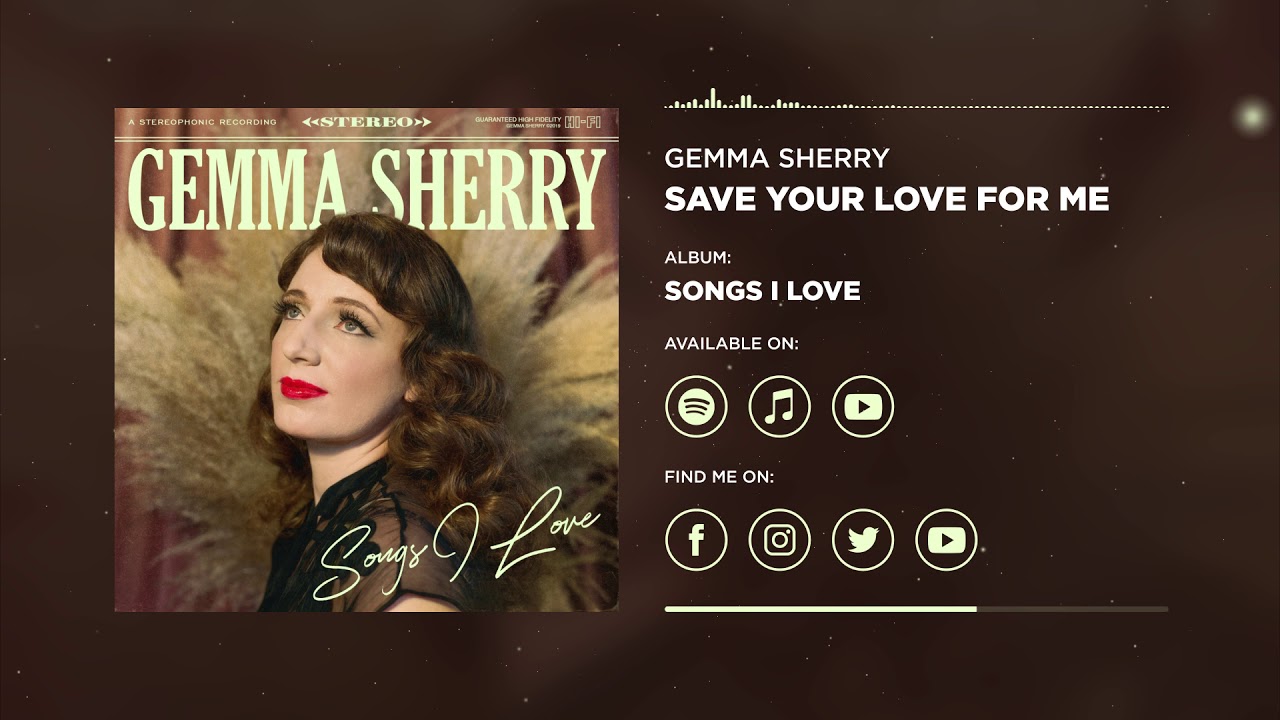Screen dimensions: 1280x720
Task: Click the artist name above the song title
Action: coord(777,158)
